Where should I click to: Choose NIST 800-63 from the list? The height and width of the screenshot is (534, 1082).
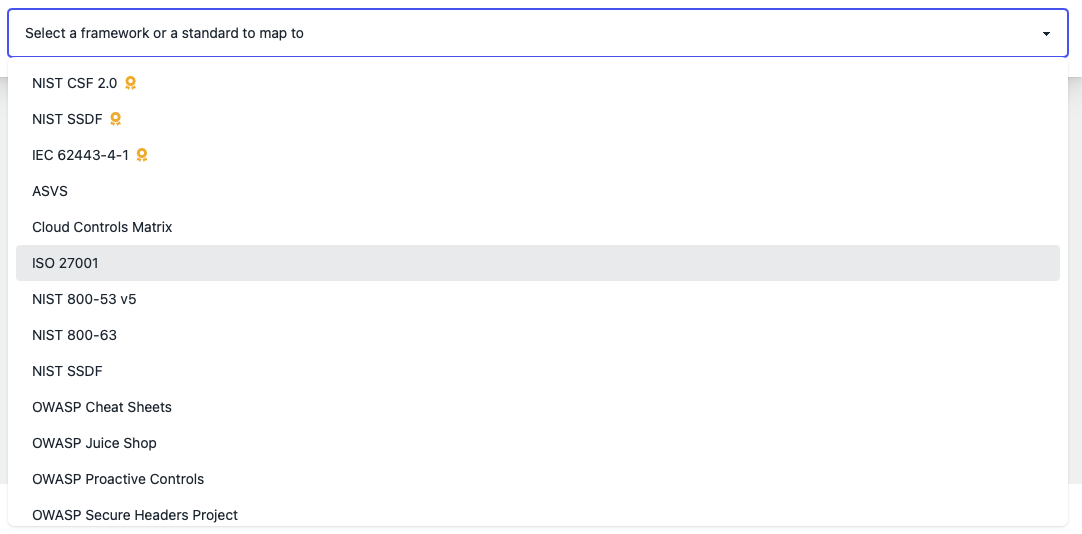[x=74, y=335]
